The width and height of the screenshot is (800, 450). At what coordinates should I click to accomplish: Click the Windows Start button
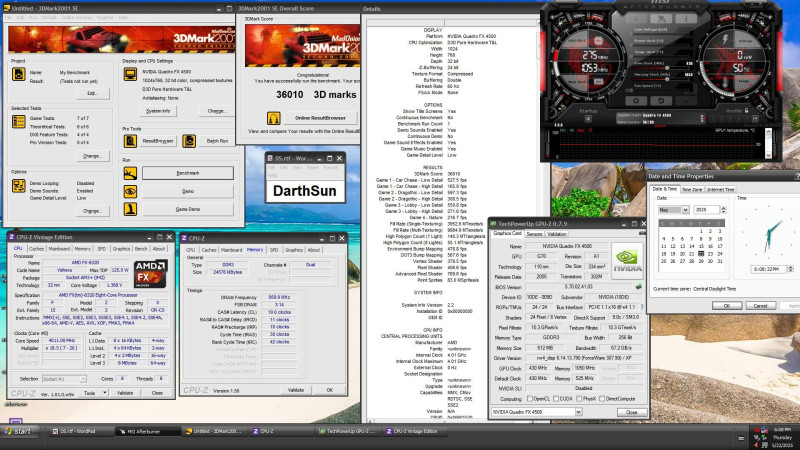pyautogui.click(x=18, y=432)
